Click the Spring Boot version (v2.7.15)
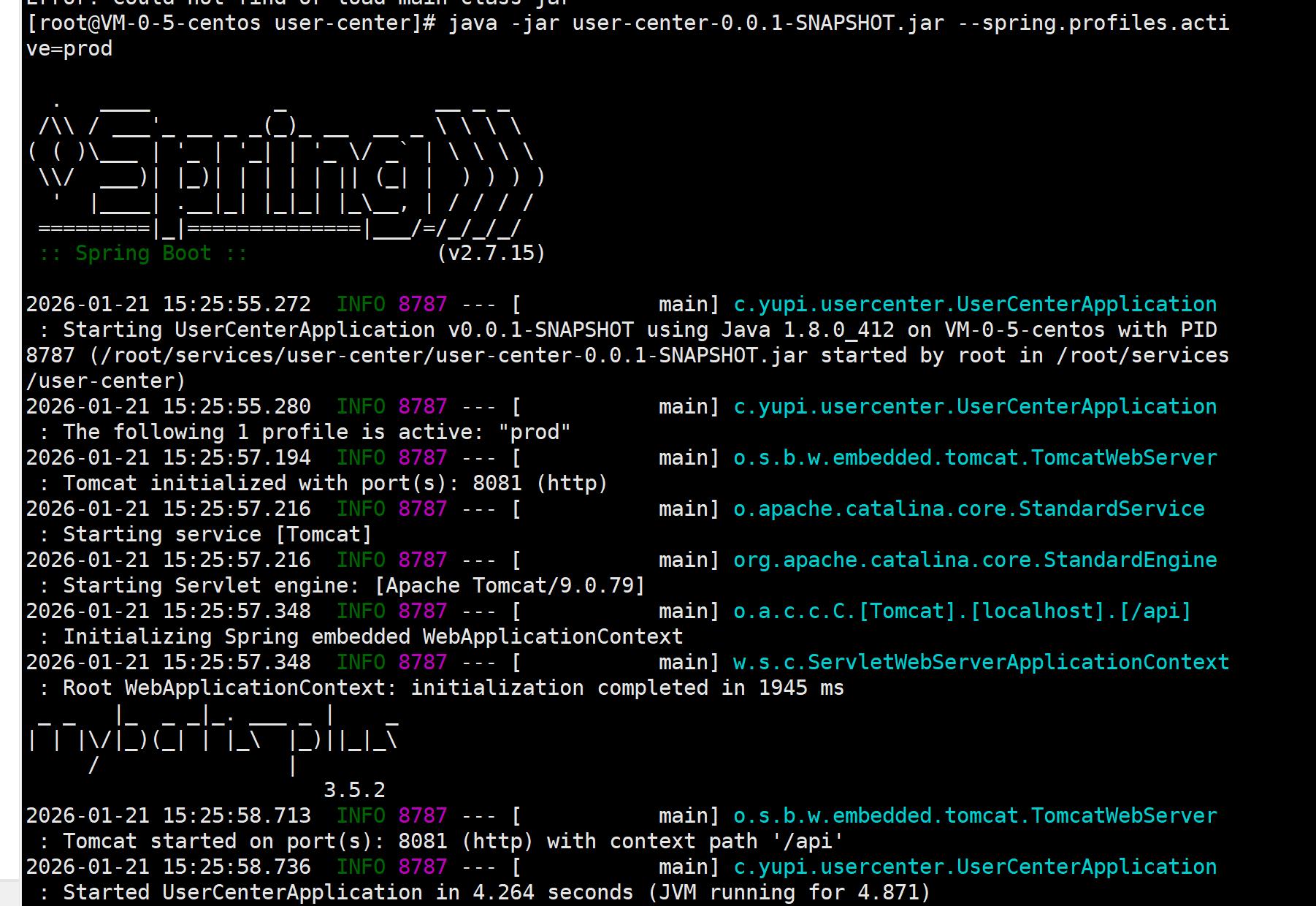This screenshot has height=906, width=1316. 491,254
